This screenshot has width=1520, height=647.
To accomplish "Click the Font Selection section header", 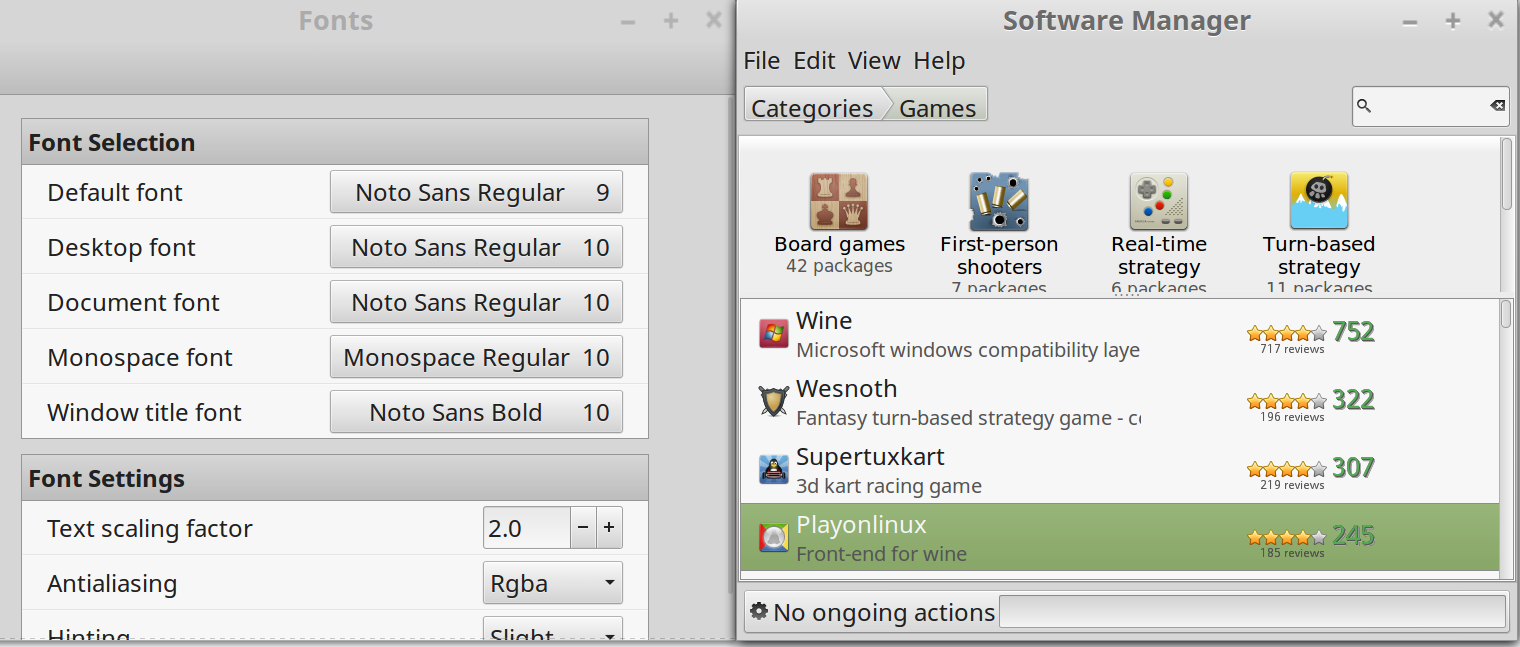I will [x=335, y=142].
